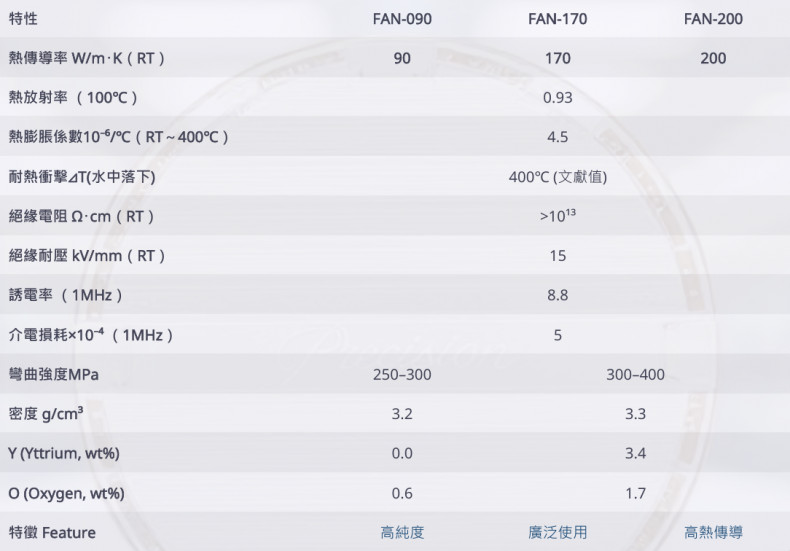Open the 廣泛使用 feature link
This screenshot has width=790, height=551.
coord(557,532)
